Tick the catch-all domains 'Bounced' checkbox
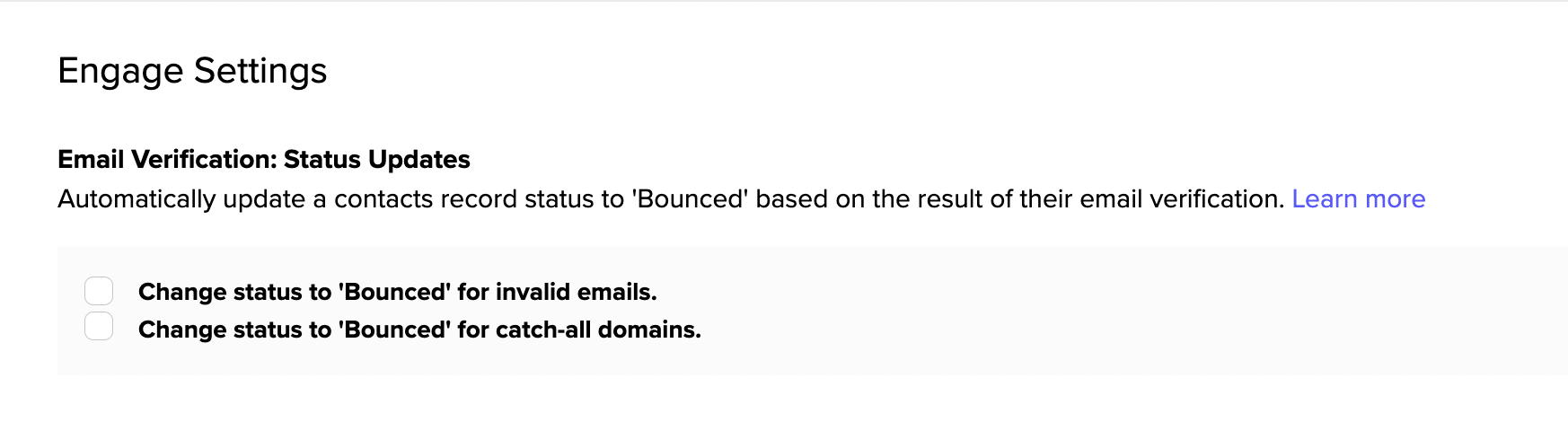This screenshot has width=1568, height=422. pos(99,326)
